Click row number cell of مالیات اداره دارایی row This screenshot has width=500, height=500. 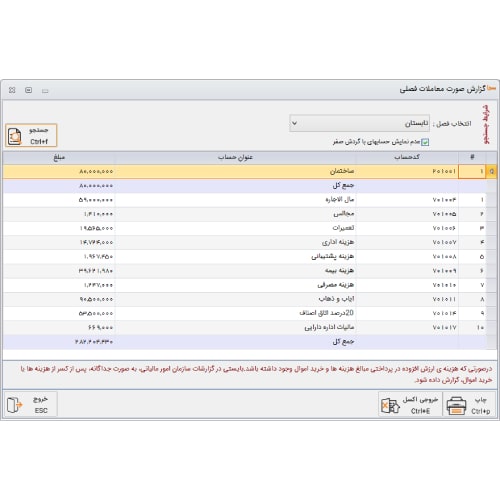click(472, 327)
